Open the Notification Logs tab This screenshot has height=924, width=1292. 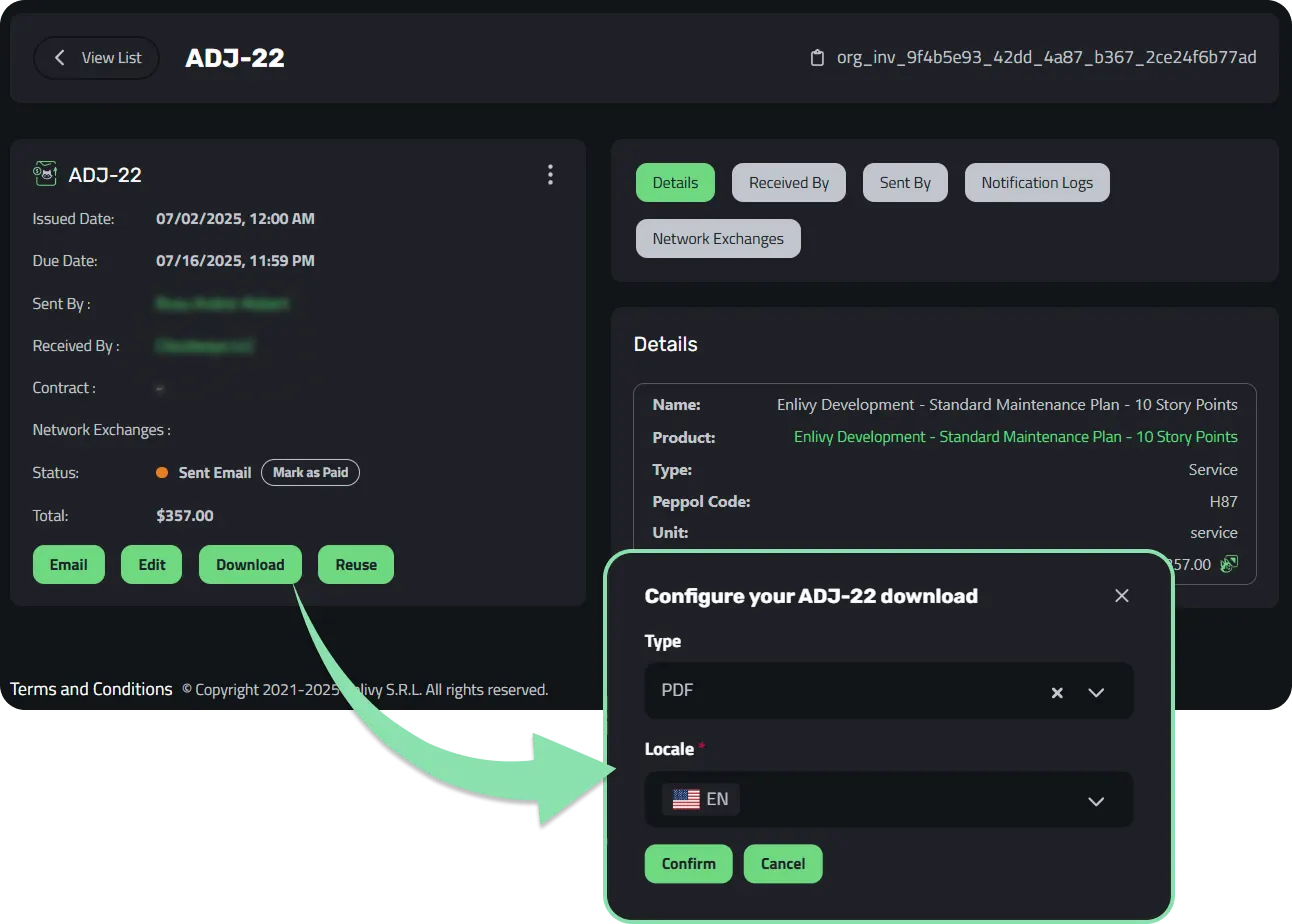point(1037,182)
